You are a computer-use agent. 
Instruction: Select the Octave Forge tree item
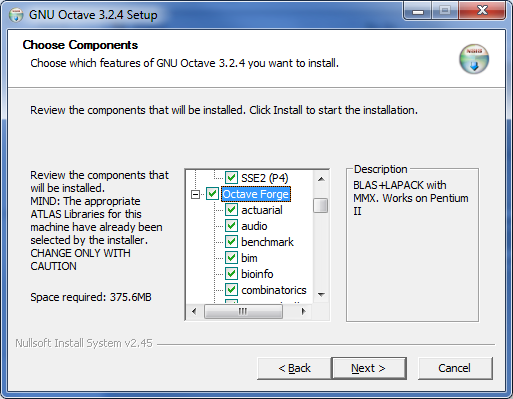pyautogui.click(x=256, y=194)
